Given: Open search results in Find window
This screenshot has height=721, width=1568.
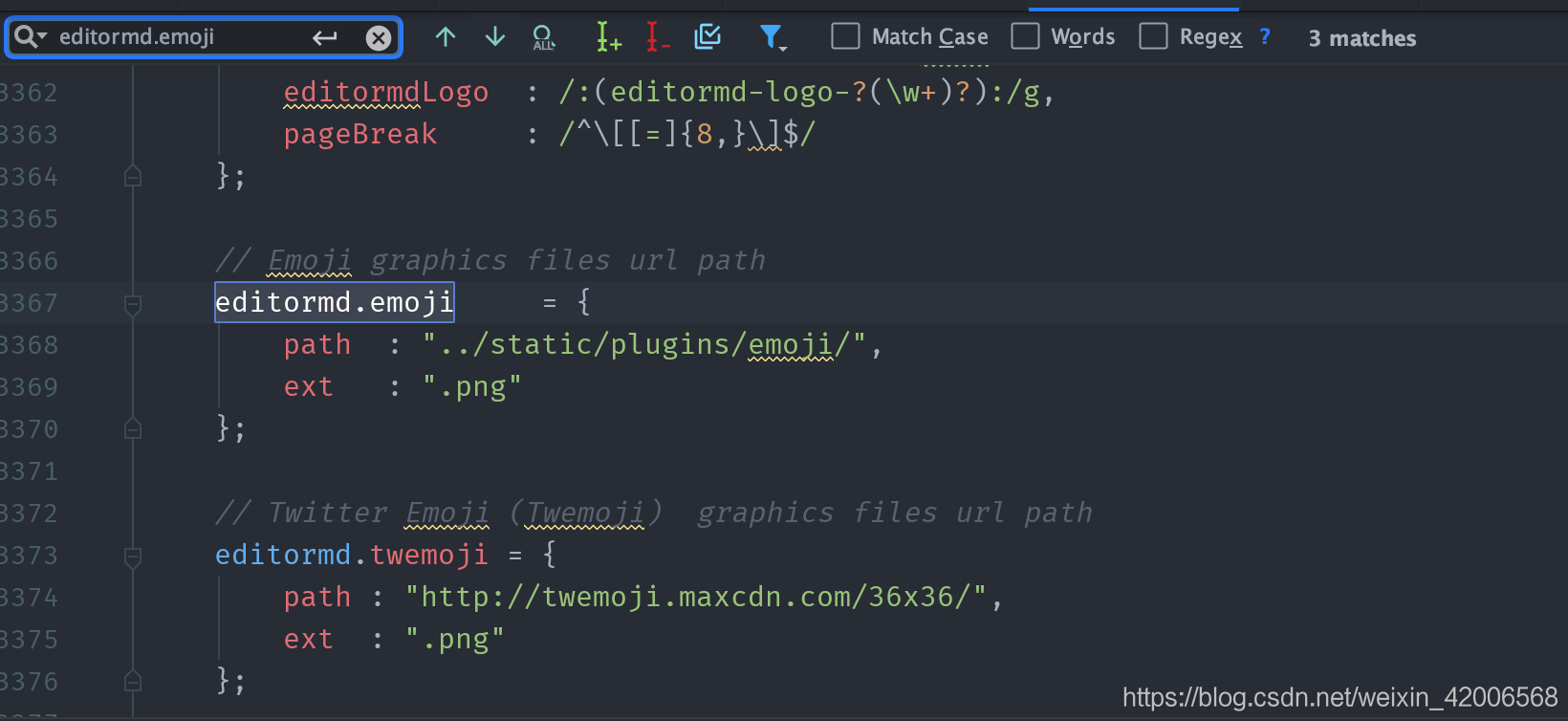Looking at the screenshot, I should click(x=708, y=37).
